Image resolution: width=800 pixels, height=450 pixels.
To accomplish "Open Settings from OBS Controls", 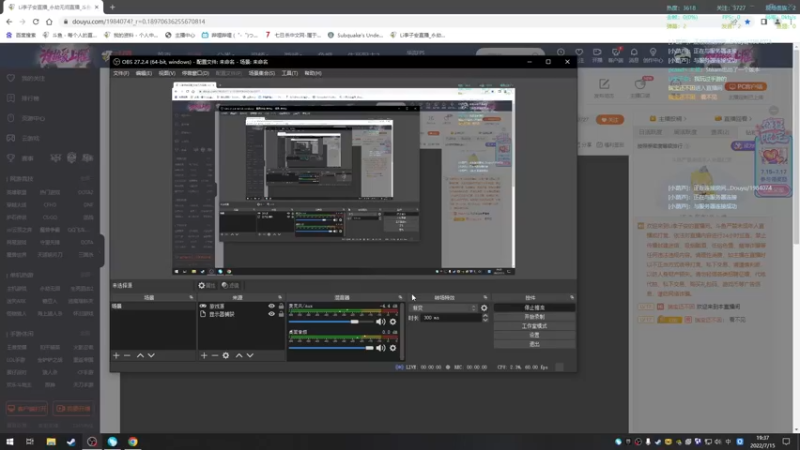I will 534,335.
